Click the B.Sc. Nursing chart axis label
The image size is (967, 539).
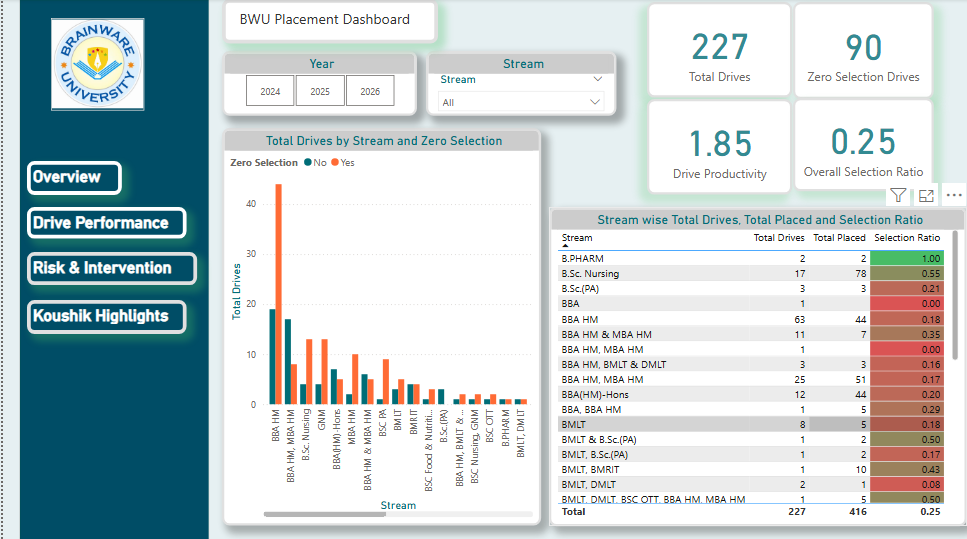pyautogui.click(x=306, y=435)
